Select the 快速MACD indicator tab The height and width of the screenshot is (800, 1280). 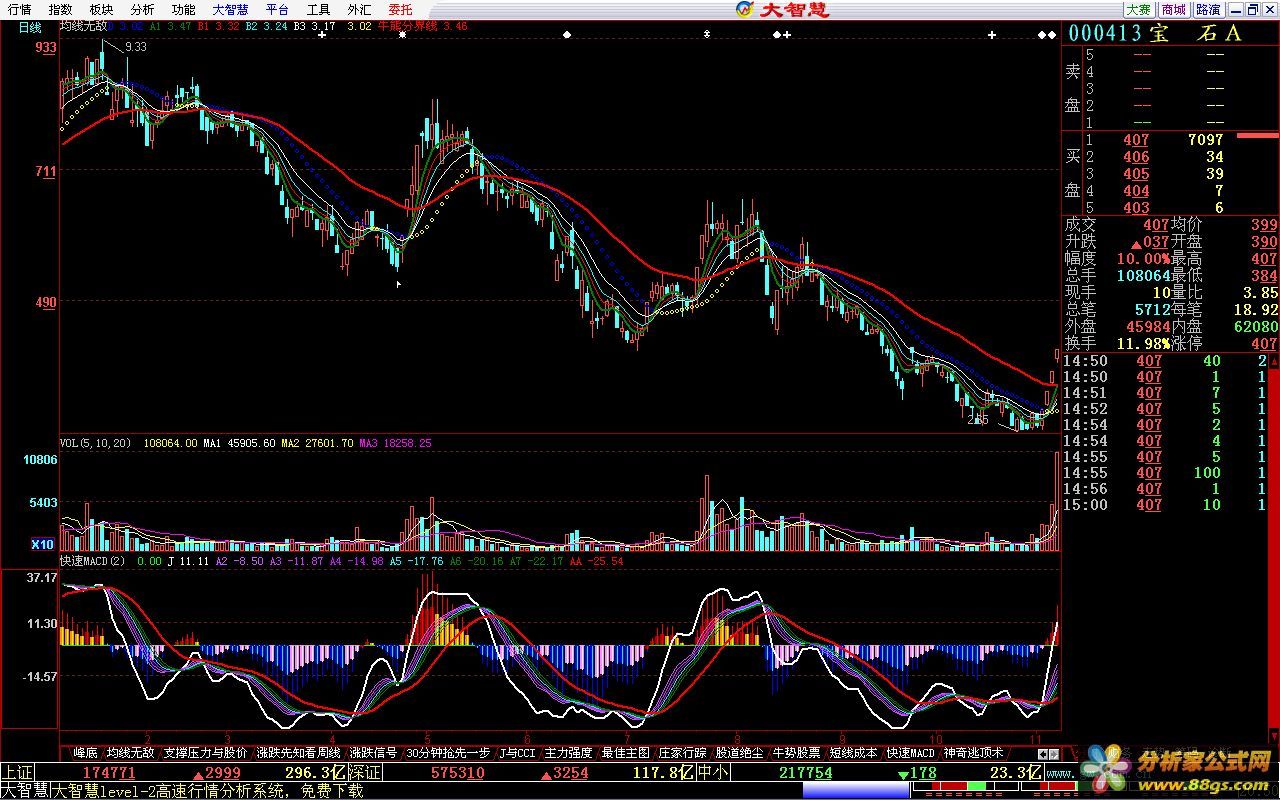click(910, 752)
